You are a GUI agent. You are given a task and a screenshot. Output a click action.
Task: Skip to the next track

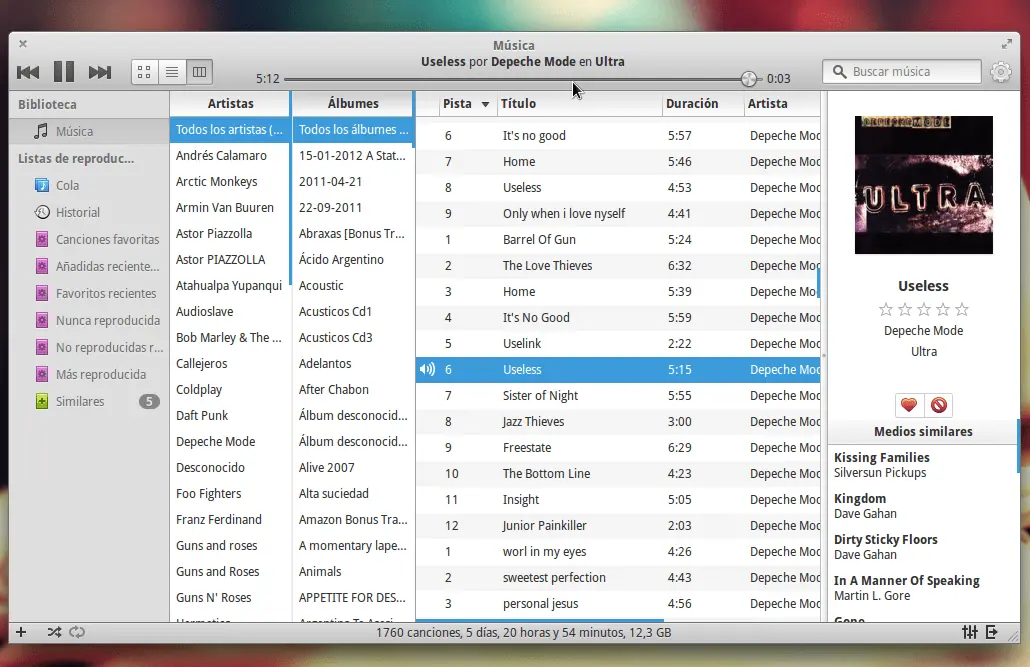click(100, 72)
